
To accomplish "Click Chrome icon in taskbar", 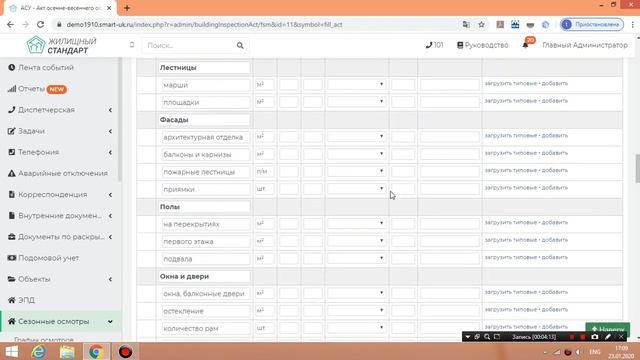I will pos(96,351).
